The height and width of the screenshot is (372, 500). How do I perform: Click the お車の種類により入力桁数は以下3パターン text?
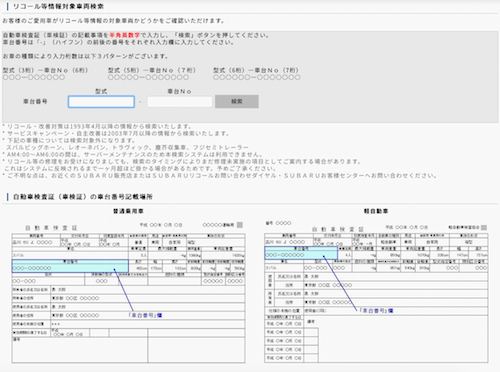click(85, 56)
